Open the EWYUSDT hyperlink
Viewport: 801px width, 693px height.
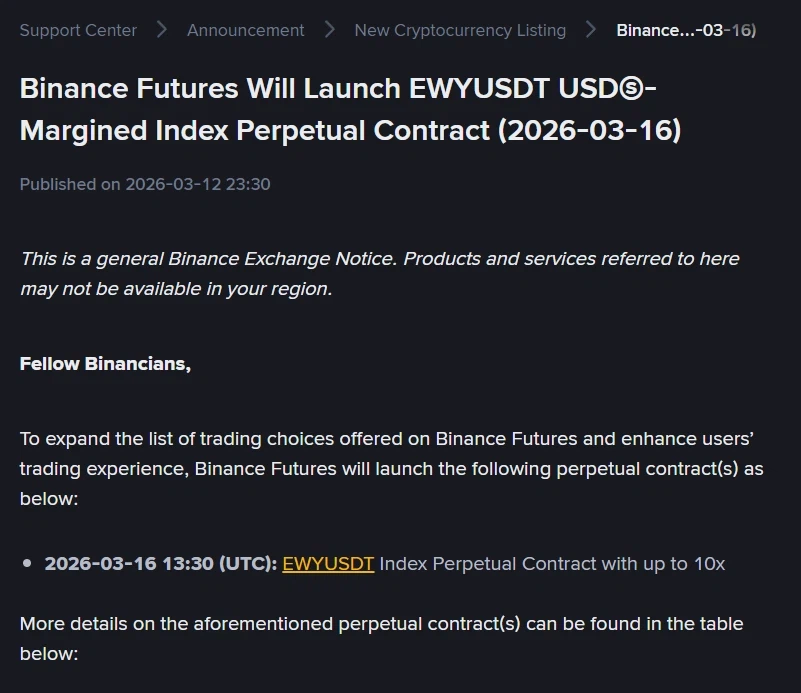328,563
